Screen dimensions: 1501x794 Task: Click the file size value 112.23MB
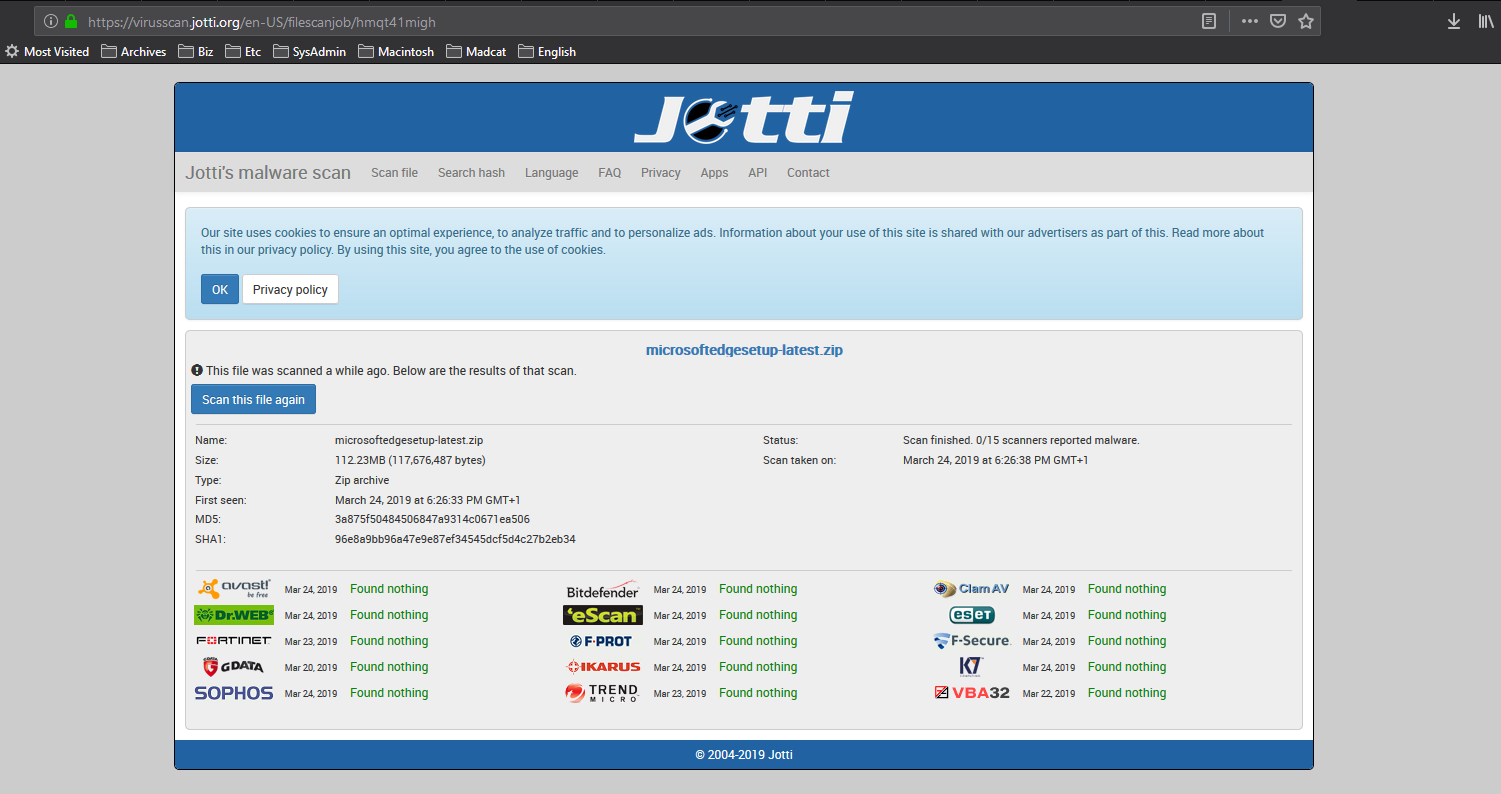(410, 460)
